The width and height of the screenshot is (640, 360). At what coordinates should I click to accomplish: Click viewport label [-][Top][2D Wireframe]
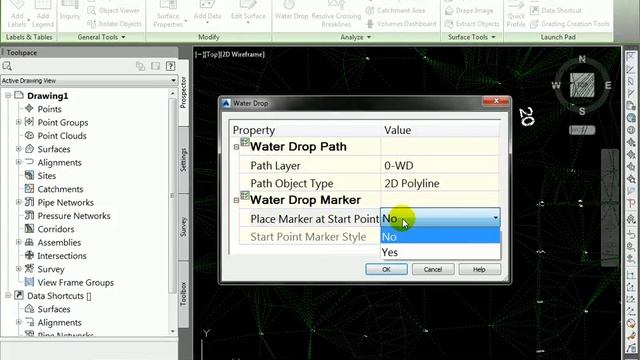tap(230, 54)
